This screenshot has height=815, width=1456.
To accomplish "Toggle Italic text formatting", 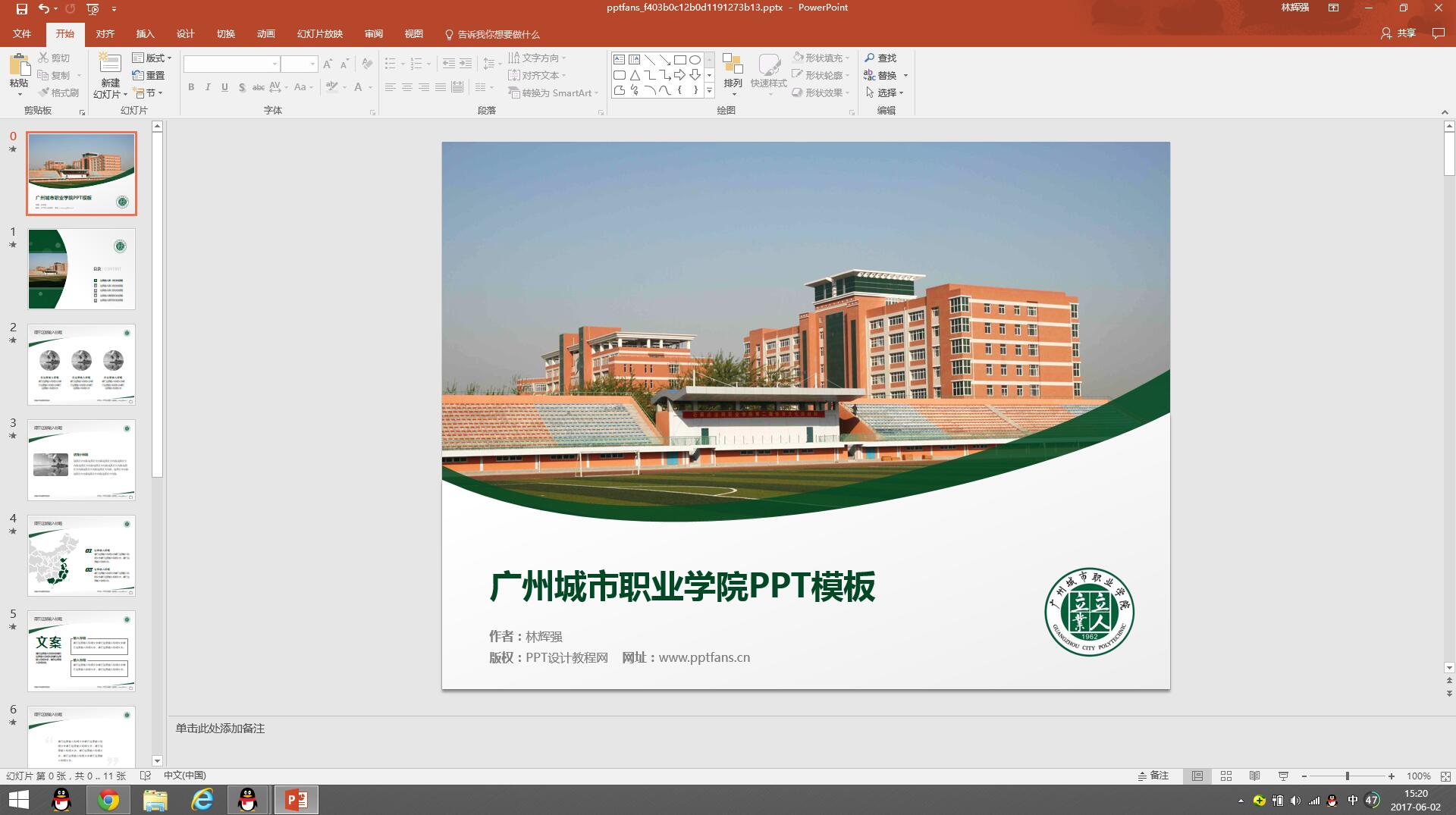I will pos(208,87).
